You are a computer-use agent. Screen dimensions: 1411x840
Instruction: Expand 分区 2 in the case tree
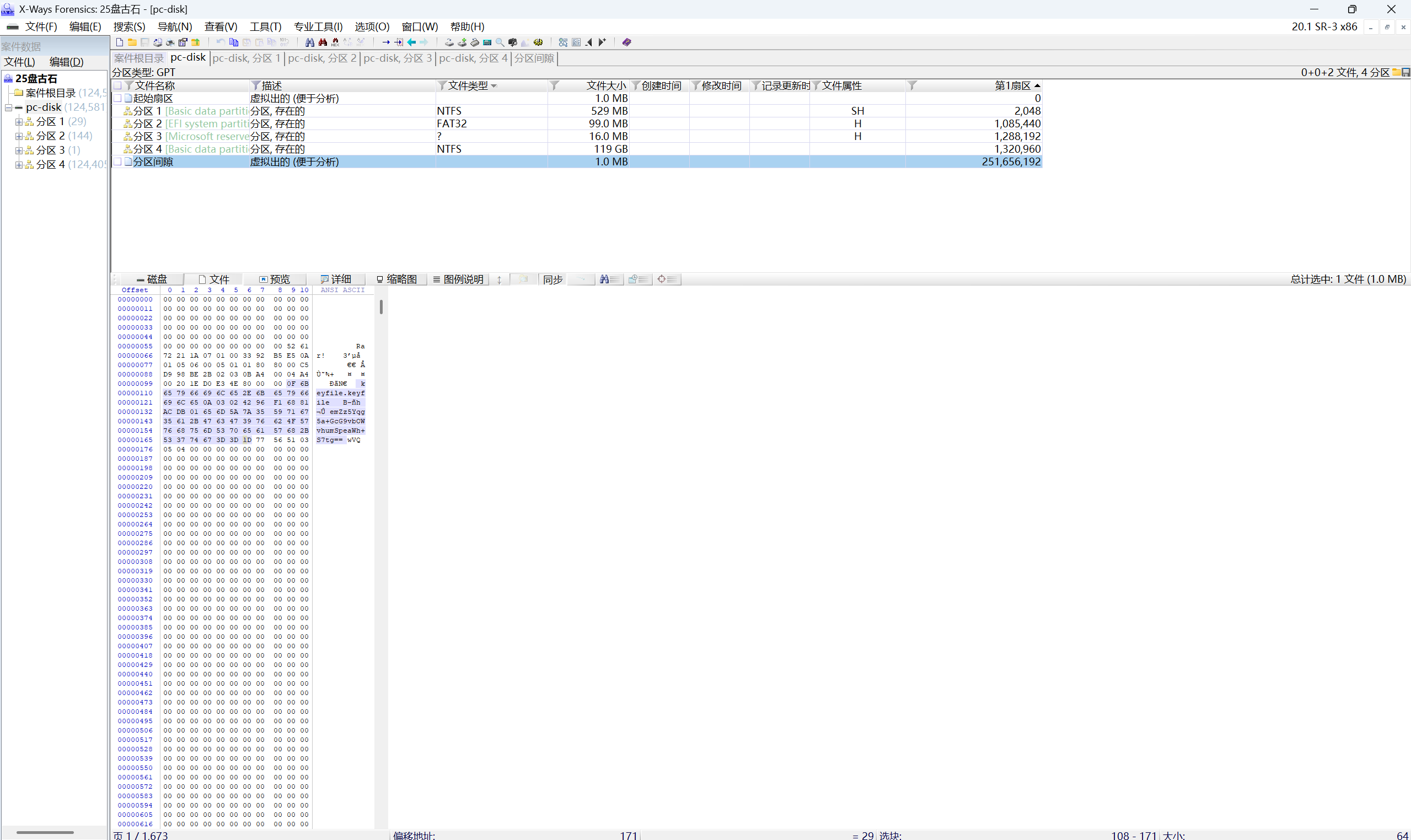[19, 136]
